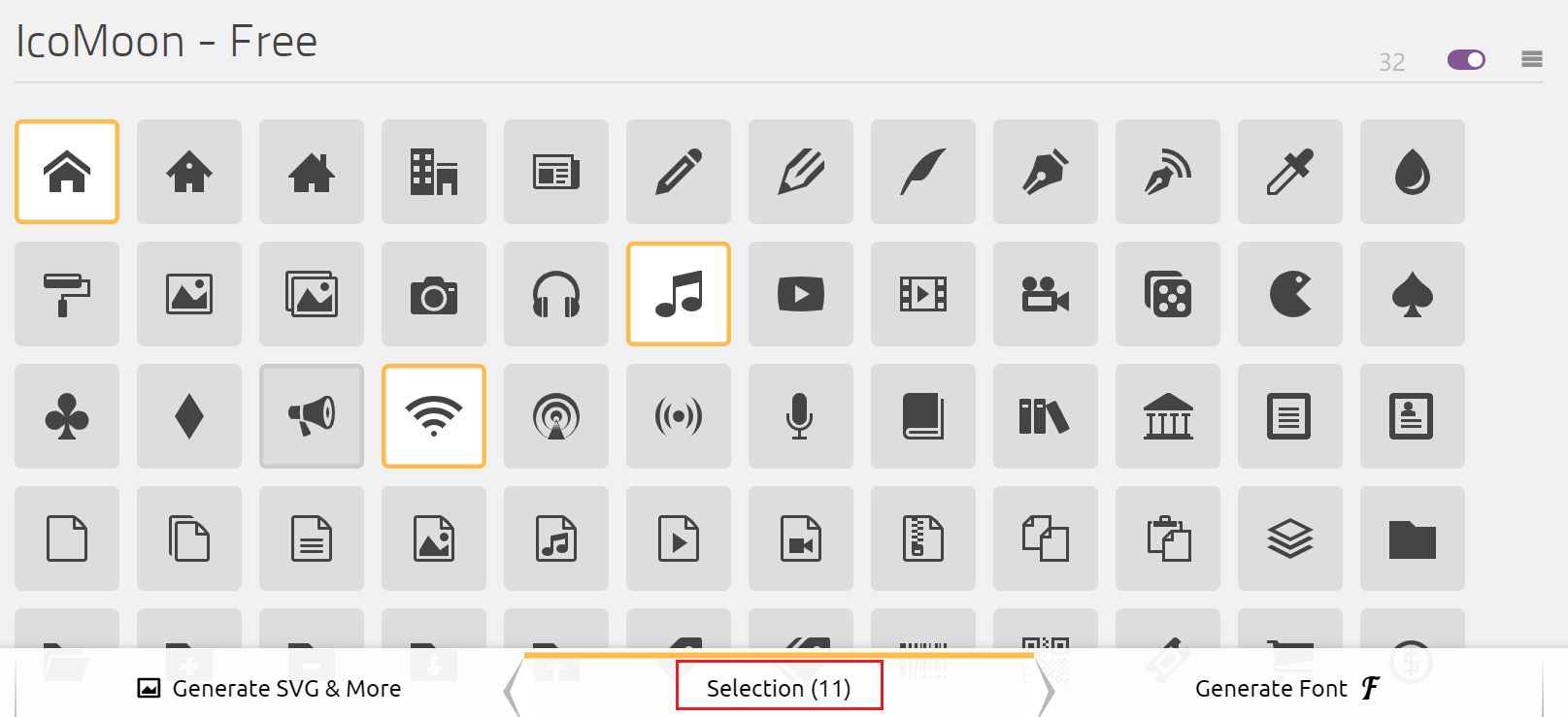Deselect the highlighted wifi connection icon

[x=434, y=416]
